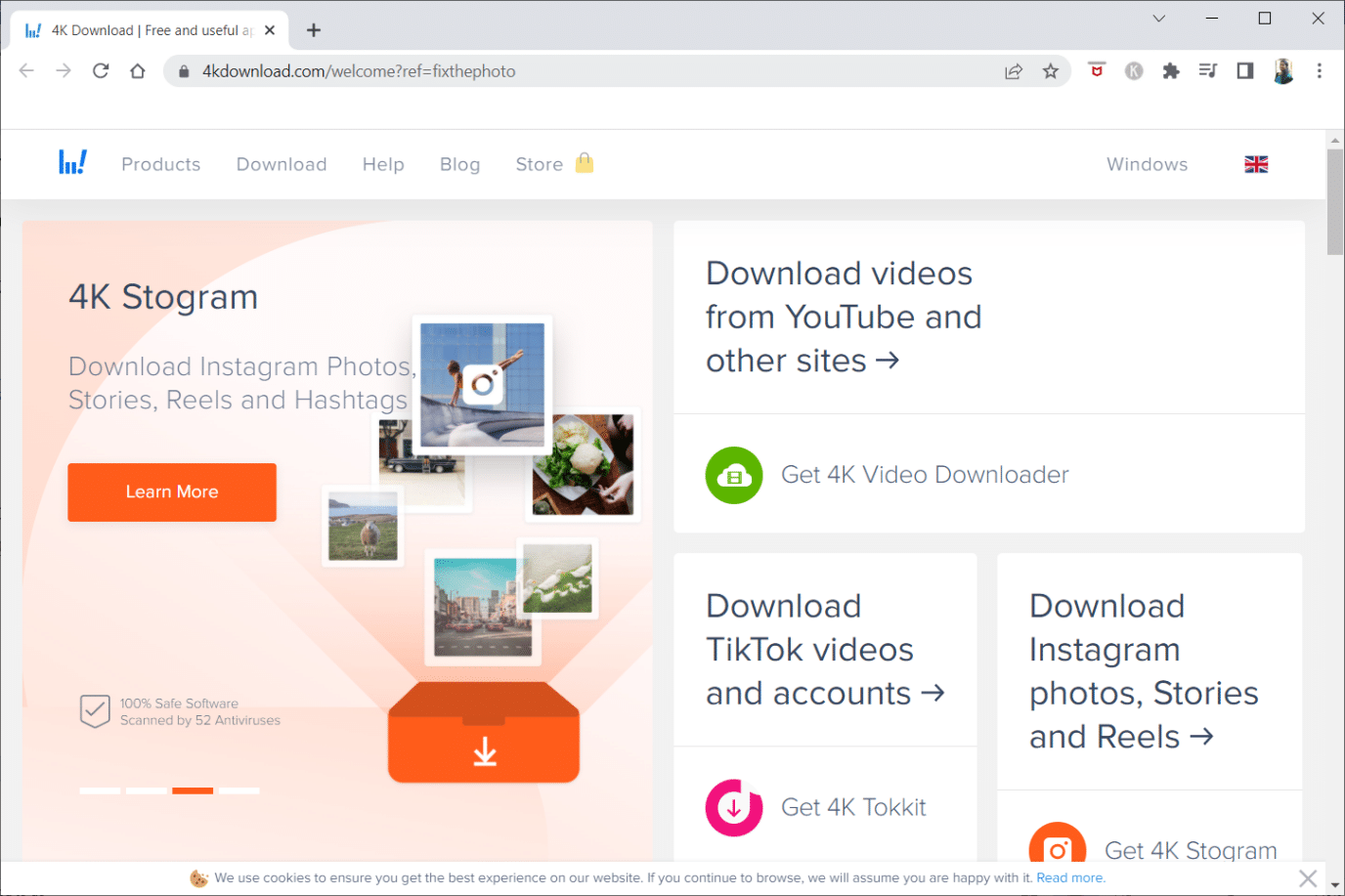Screen dimensions: 1345x896
Task: Click the green 4K Video Downloader icon
Action: [x=734, y=475]
